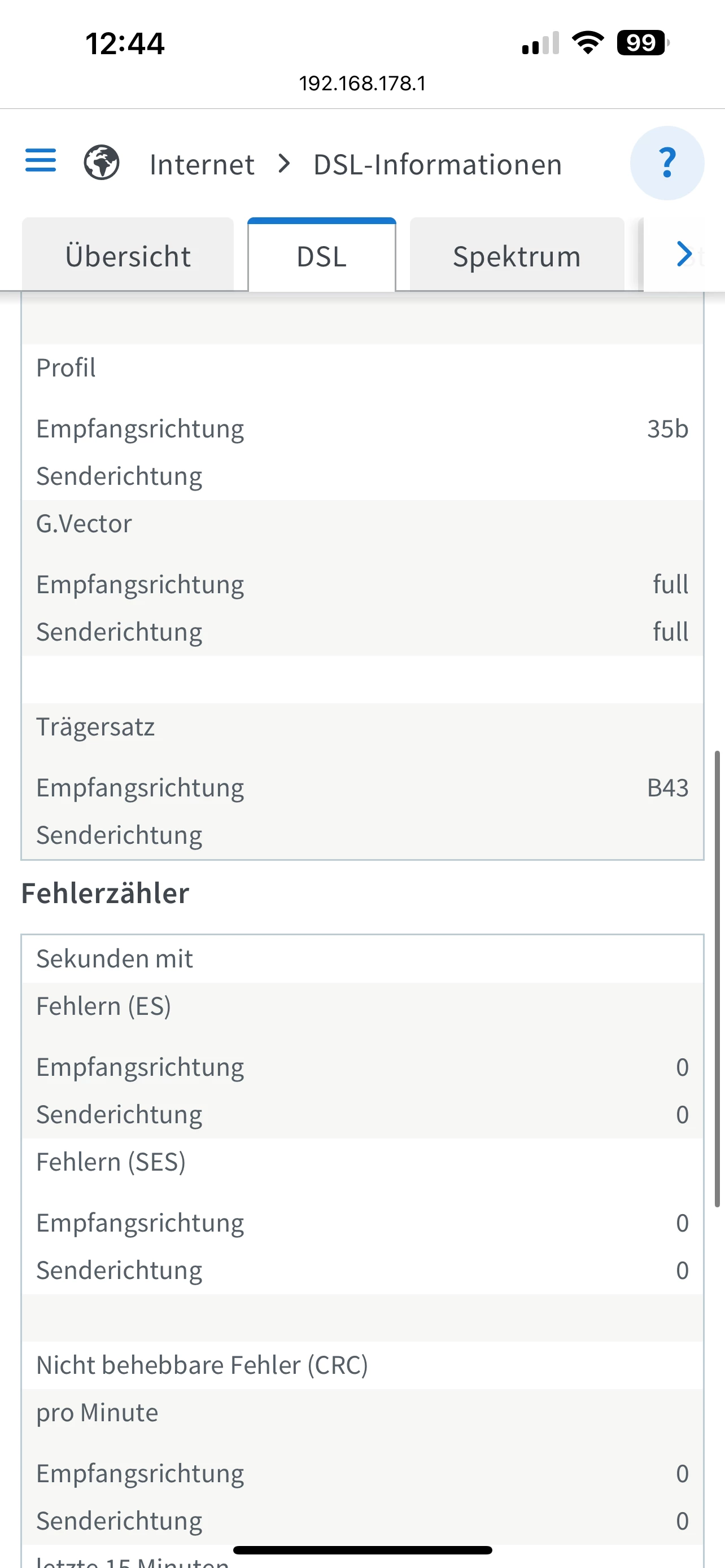
Task: Go to Internet breadcrumb link
Action: click(x=202, y=164)
